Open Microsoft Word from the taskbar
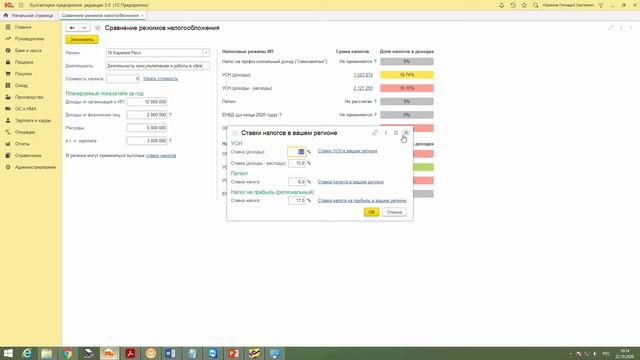Image resolution: width=640 pixels, height=360 pixels. click(171, 353)
